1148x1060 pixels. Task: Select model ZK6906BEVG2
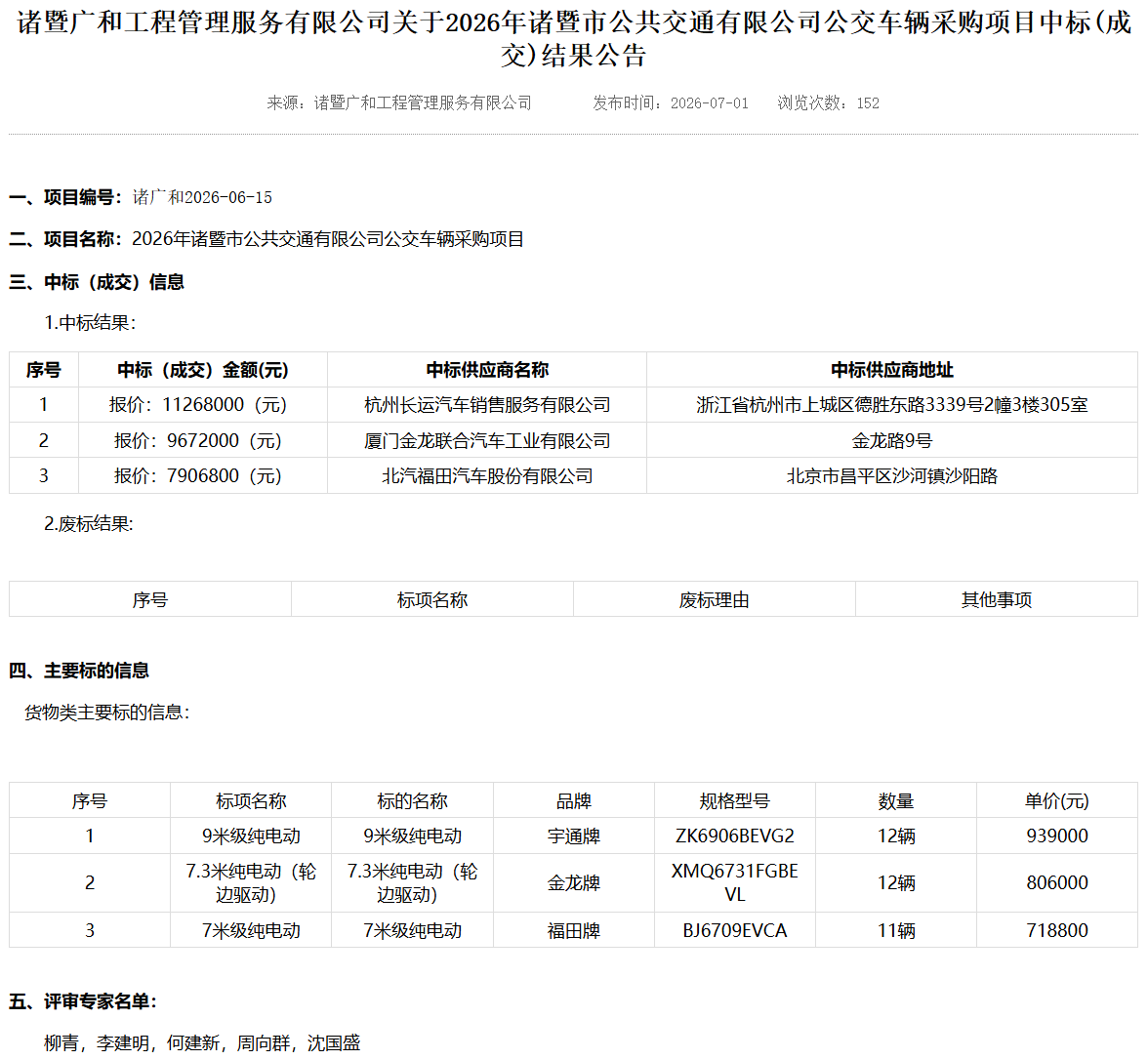(x=734, y=836)
